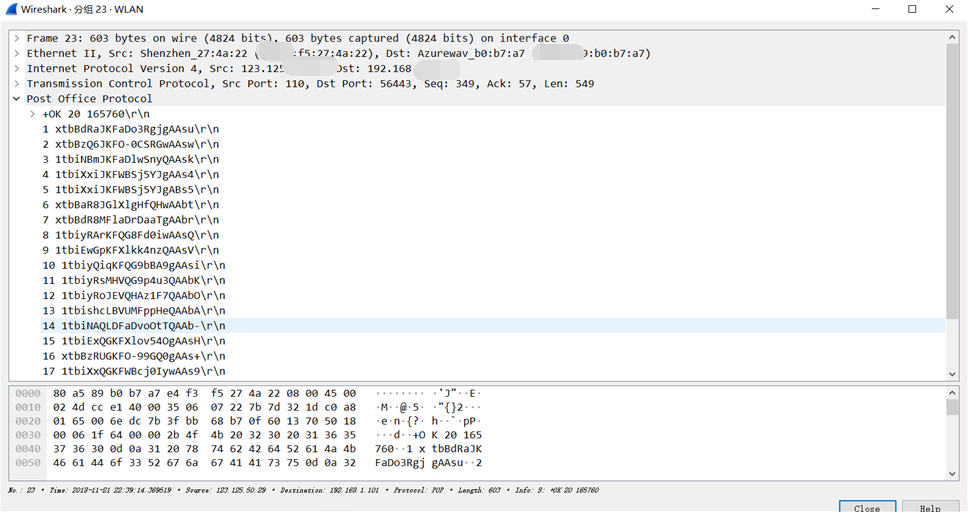Select line 2 xtbBzQ6JKFO-0CSRGwAAsw
This screenshot has width=968, height=512.
[130, 145]
